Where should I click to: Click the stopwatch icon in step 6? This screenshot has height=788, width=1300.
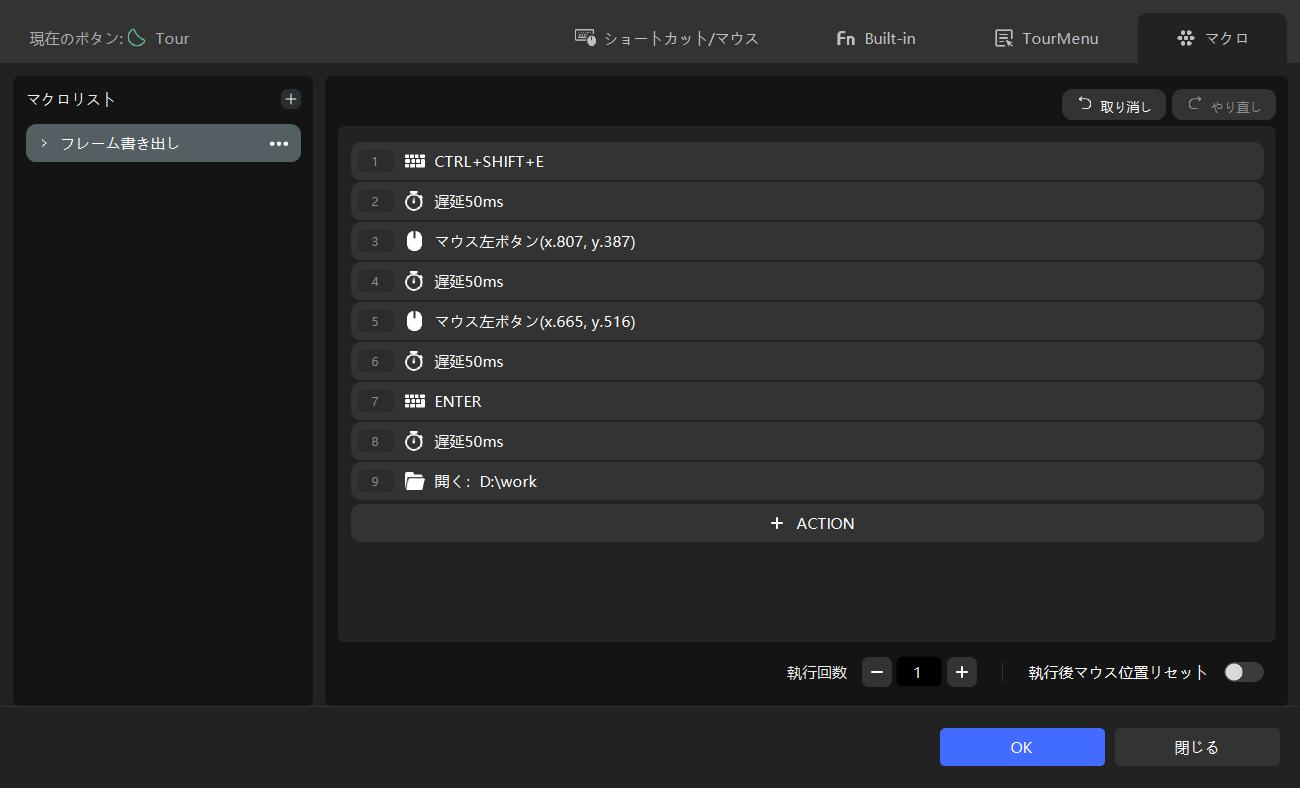(x=414, y=361)
